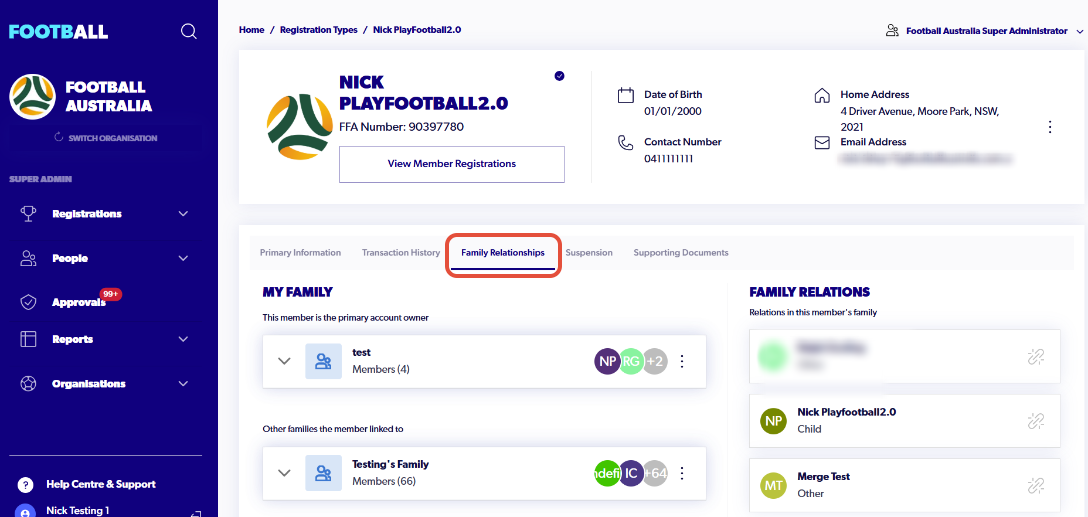Viewport: 1088px width, 517px height.
Task: Click the Approvals shield icon
Action: [x=28, y=303]
